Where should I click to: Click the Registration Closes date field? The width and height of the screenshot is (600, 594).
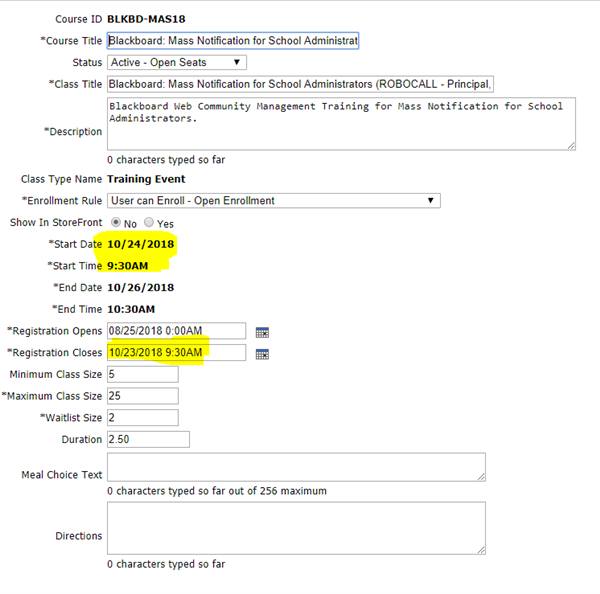coord(176,352)
